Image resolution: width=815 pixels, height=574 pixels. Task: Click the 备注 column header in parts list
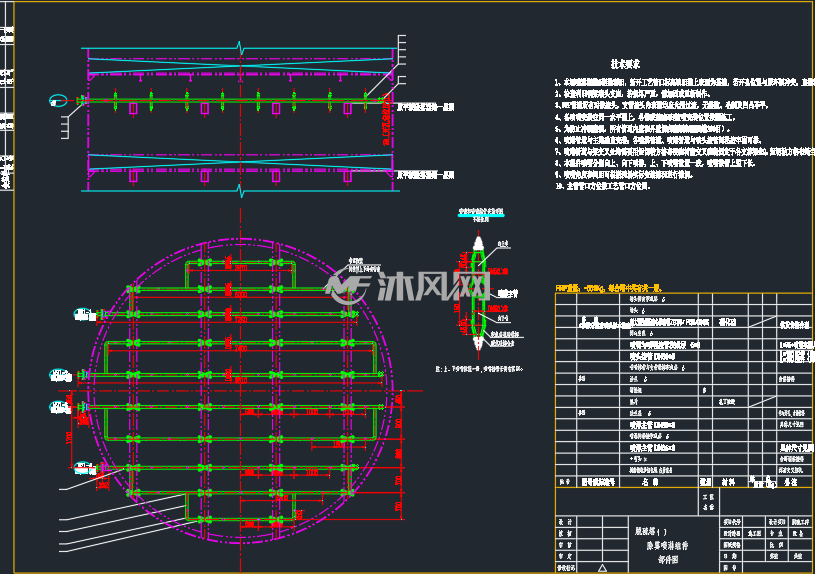pos(790,482)
